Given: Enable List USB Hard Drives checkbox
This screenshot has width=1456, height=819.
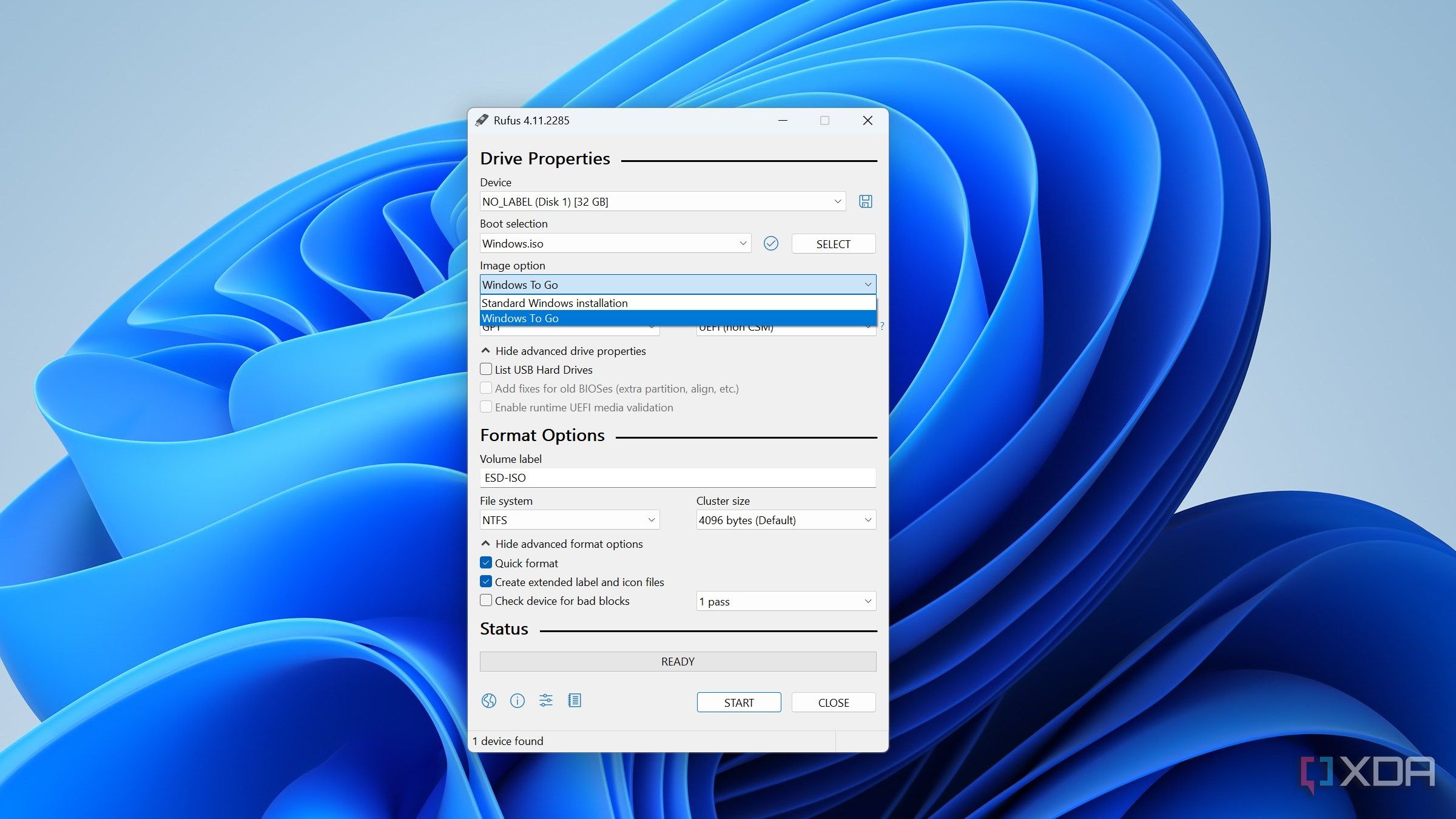Looking at the screenshot, I should [x=486, y=369].
